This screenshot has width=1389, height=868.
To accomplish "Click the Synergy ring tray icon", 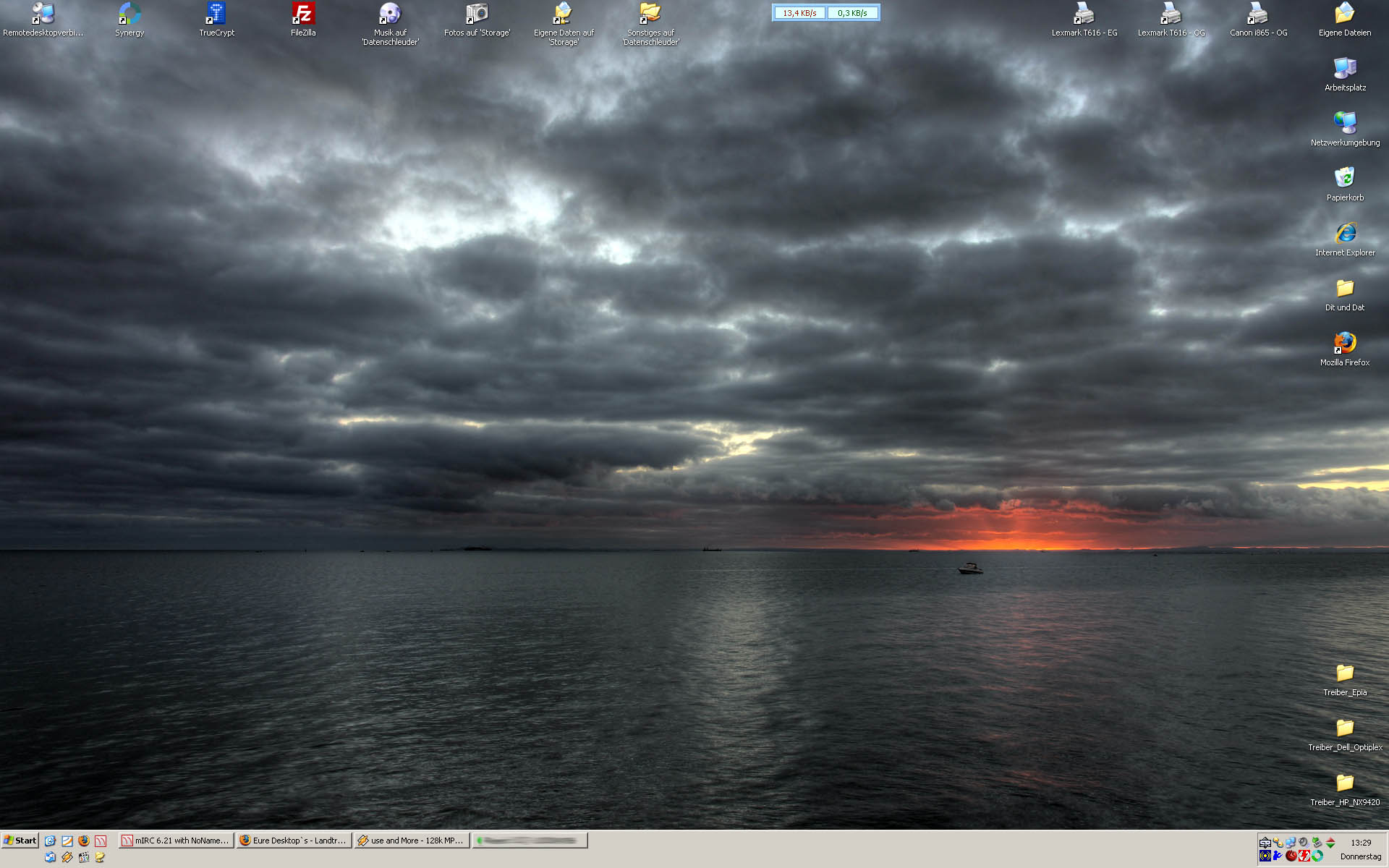I will click(1317, 856).
